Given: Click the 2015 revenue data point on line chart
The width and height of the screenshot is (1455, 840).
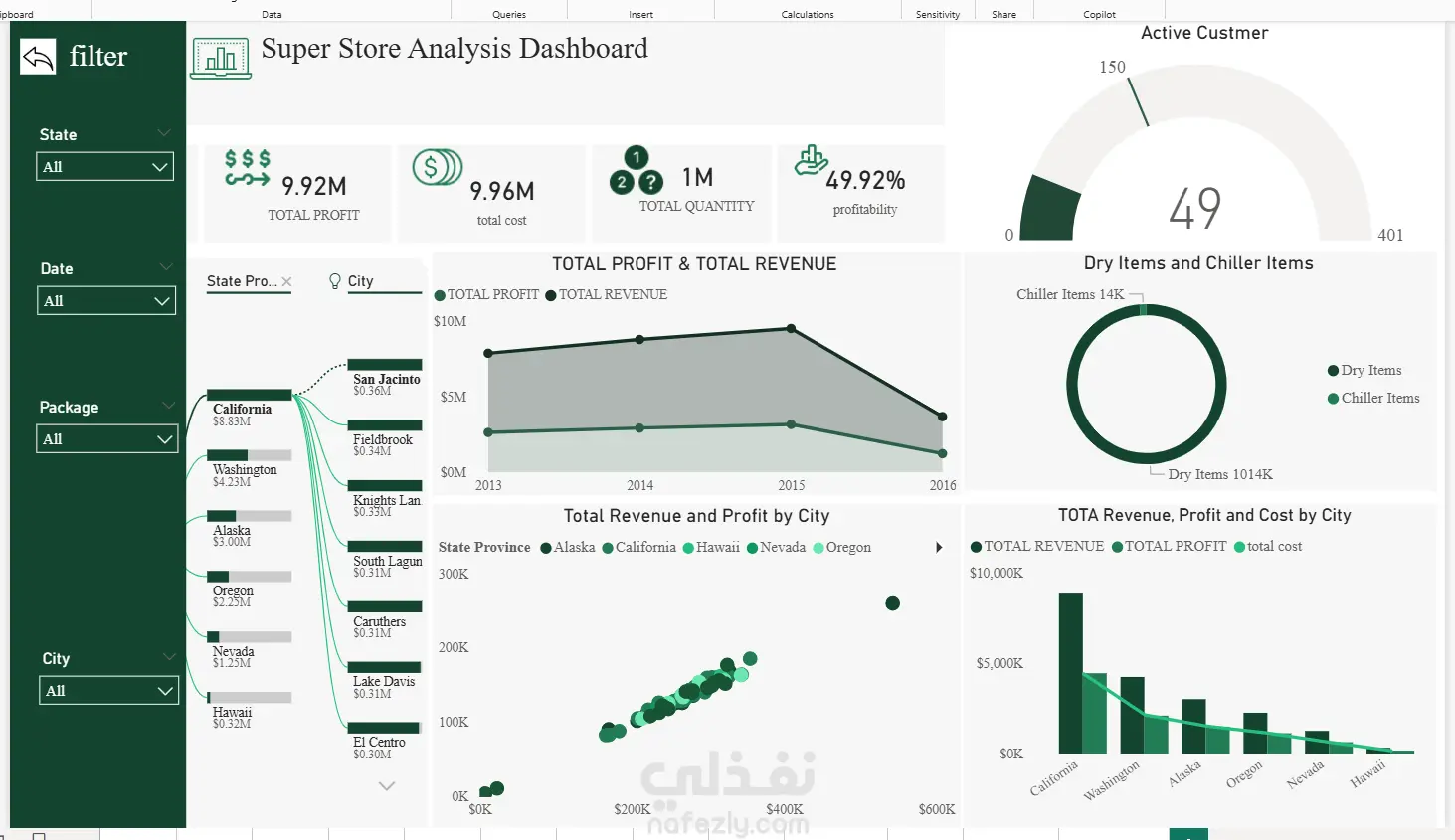Looking at the screenshot, I should 792,328.
